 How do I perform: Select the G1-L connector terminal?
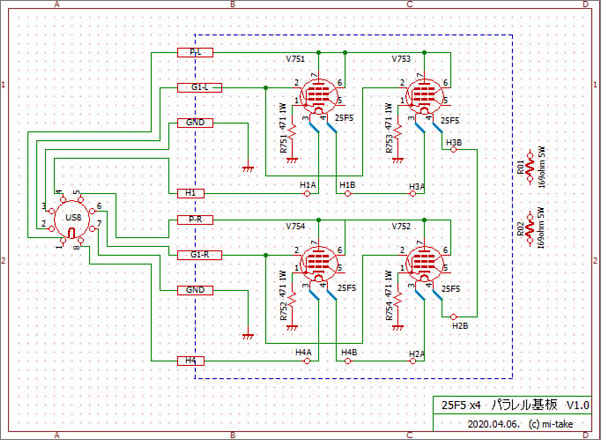198,88
